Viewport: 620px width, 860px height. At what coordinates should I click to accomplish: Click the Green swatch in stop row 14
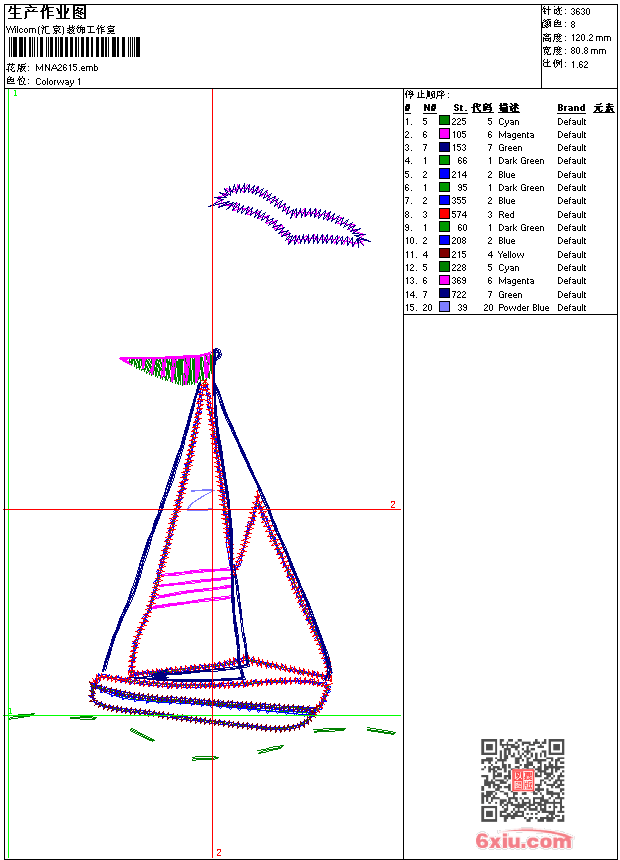[444, 294]
